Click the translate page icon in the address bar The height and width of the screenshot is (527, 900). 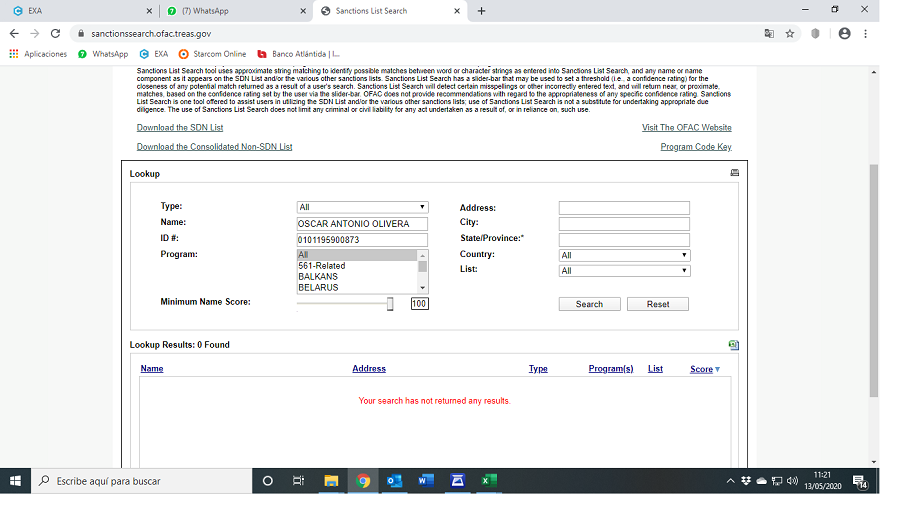pyautogui.click(x=768, y=33)
